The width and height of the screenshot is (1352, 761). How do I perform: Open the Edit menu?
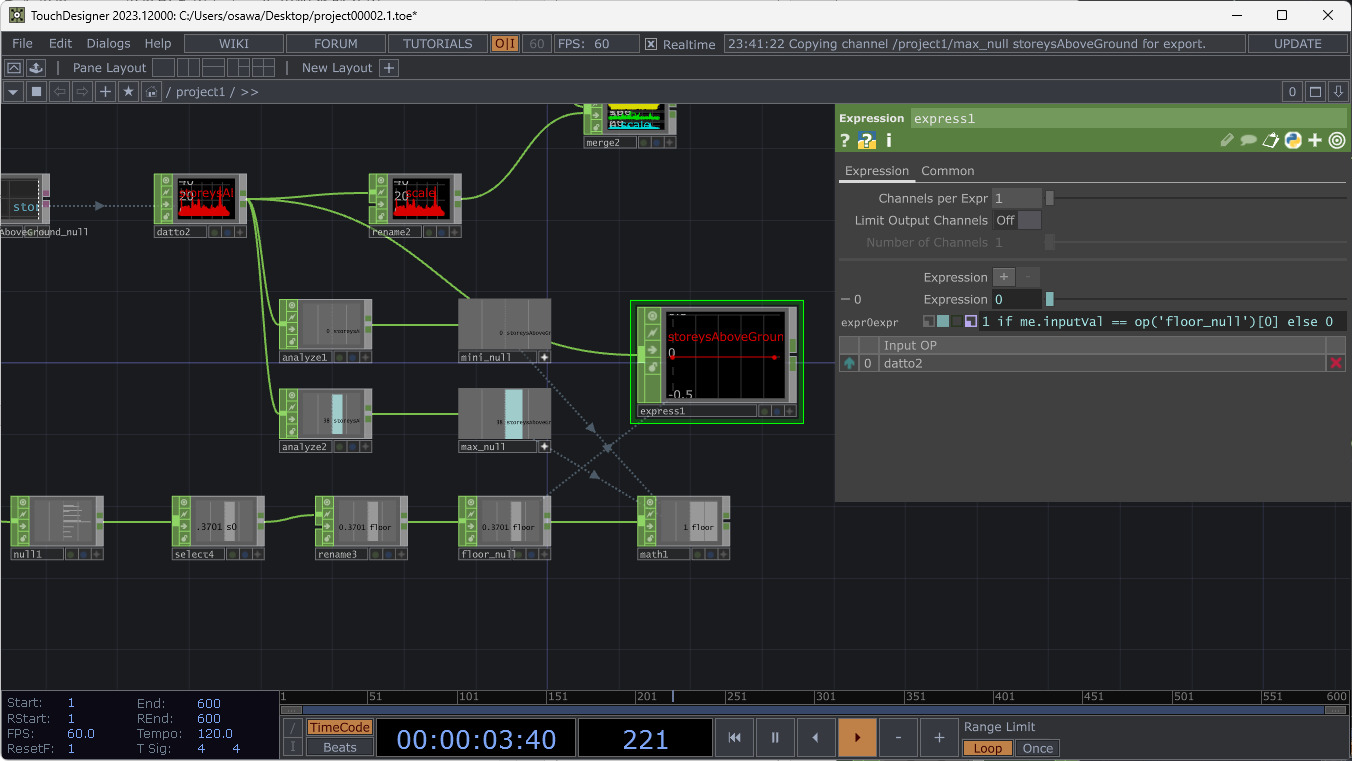(x=61, y=44)
